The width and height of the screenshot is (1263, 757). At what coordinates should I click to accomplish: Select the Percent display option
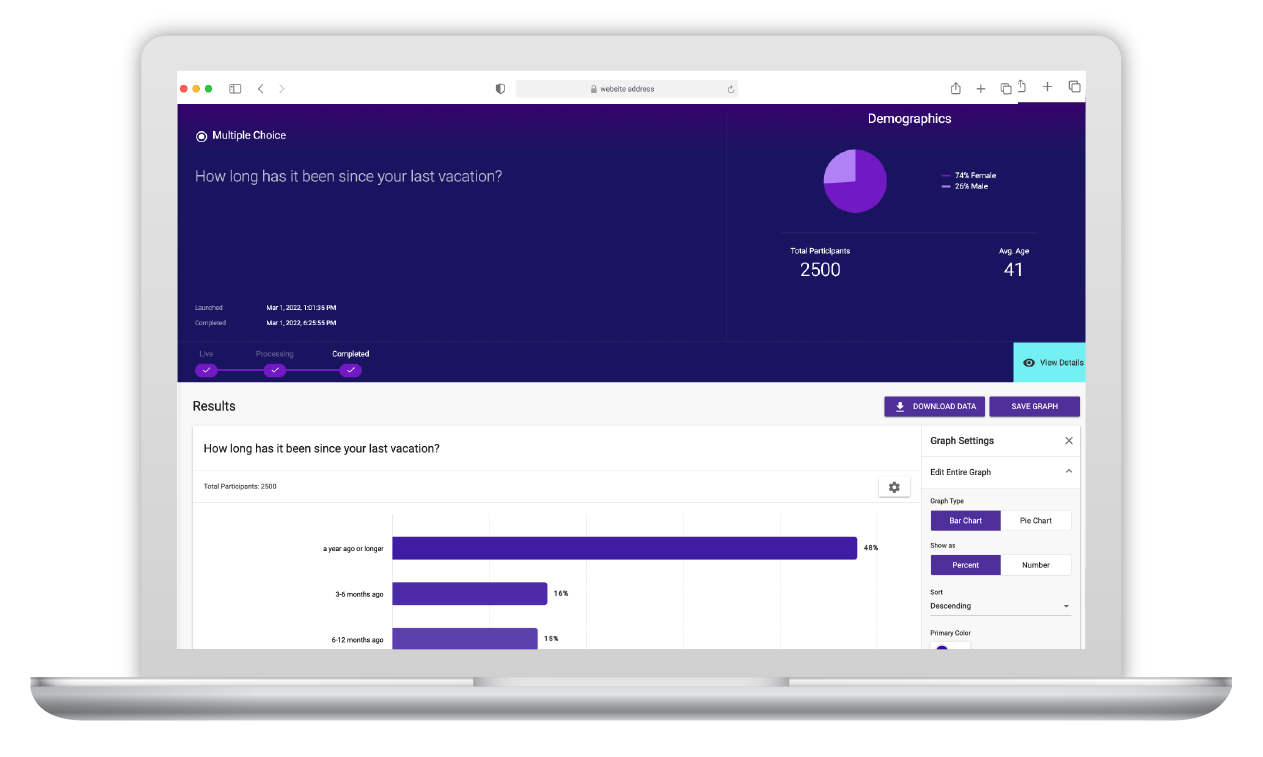[x=966, y=565]
